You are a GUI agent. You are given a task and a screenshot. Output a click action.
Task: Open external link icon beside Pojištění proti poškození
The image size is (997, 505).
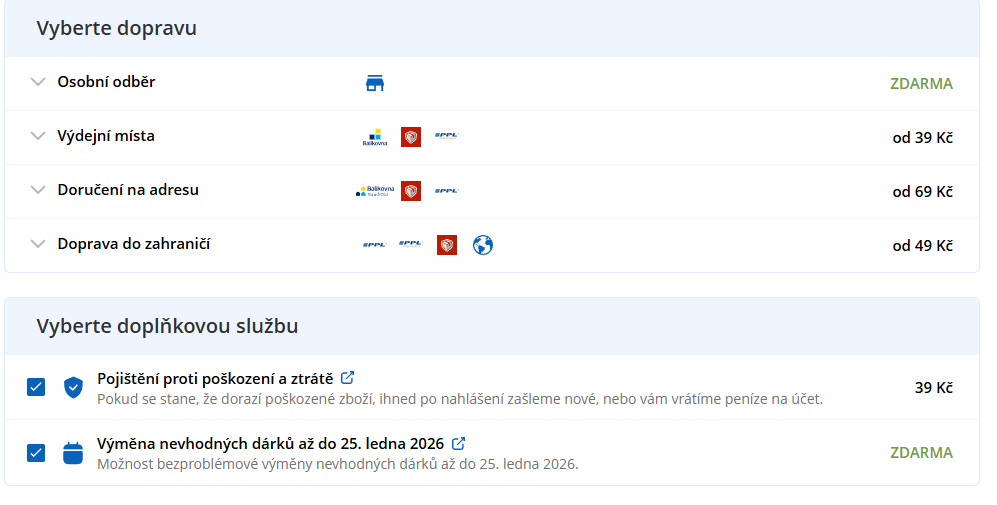(x=348, y=378)
